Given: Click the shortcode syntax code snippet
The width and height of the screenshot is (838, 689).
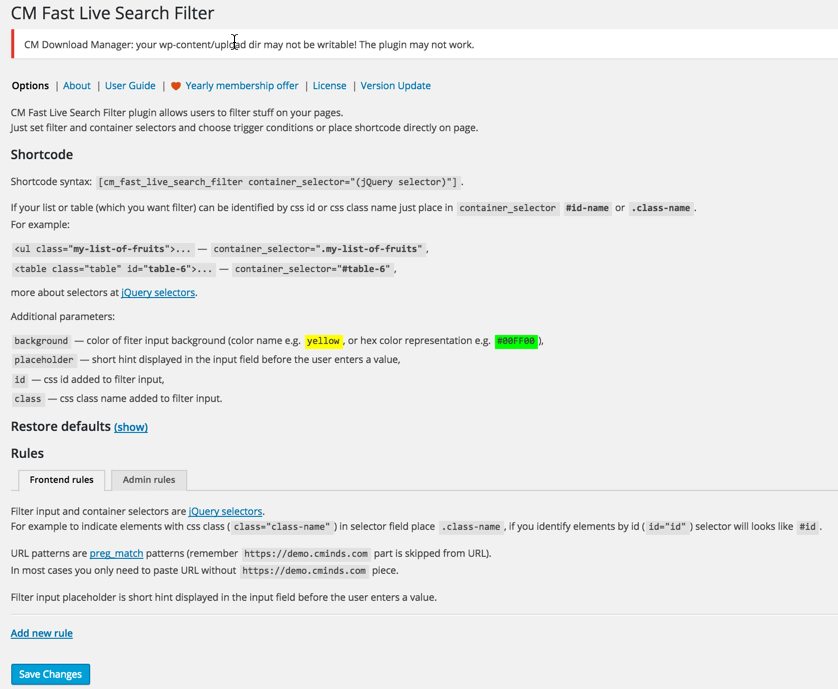Looking at the screenshot, I should [x=278, y=182].
